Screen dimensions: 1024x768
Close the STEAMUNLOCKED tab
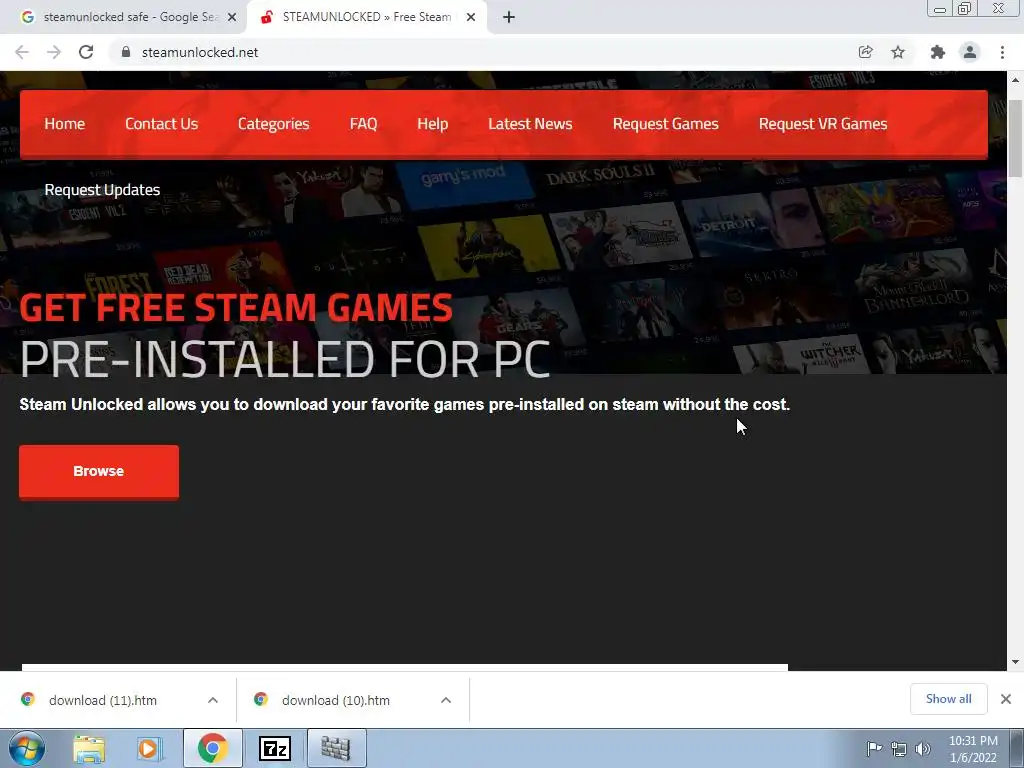click(x=470, y=17)
